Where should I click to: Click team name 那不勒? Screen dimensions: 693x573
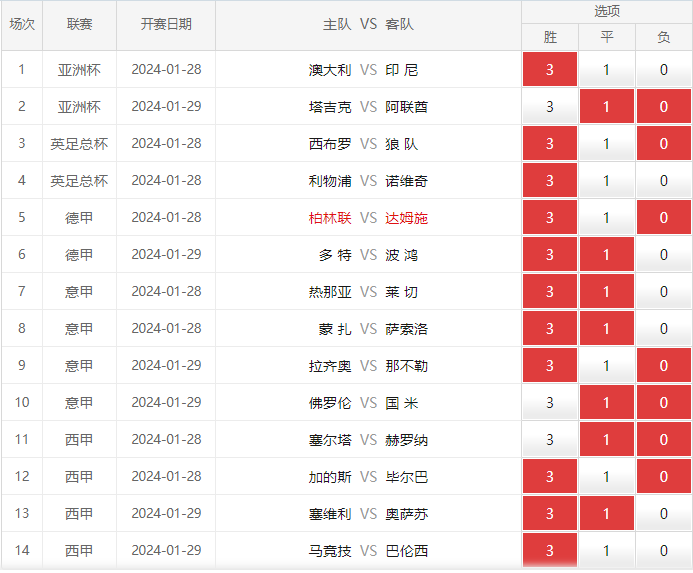coord(406,366)
